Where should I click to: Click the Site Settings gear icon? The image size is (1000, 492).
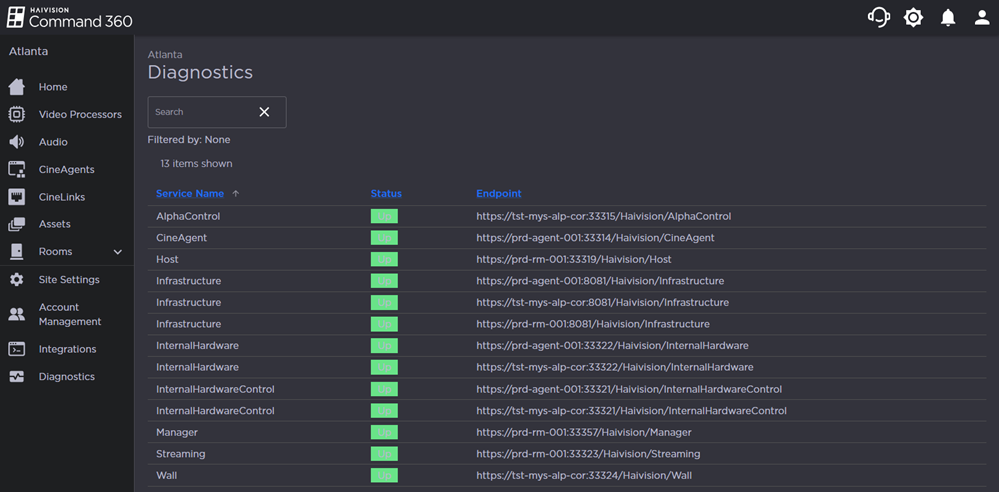click(17, 280)
